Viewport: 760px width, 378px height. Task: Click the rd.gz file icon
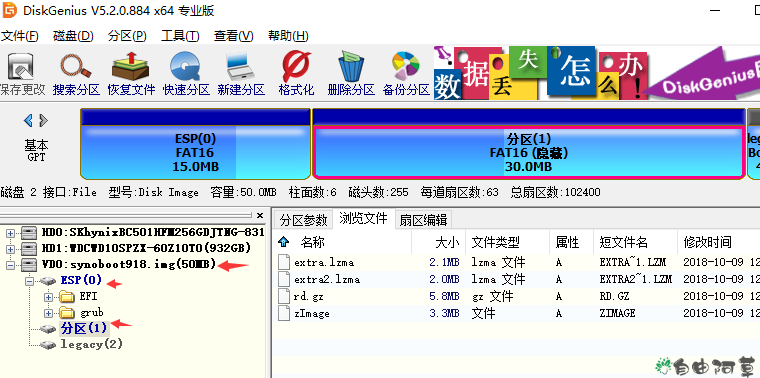pyautogui.click(x=285, y=296)
